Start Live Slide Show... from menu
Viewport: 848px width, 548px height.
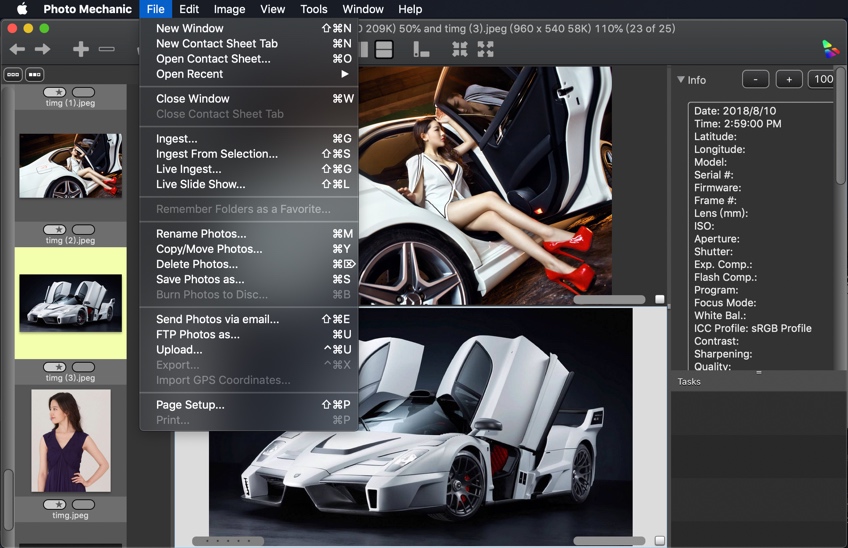point(249,184)
